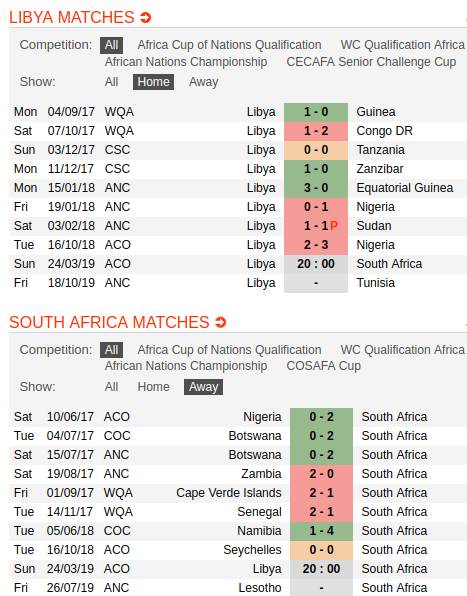Image resolution: width=467 pixels, height=596 pixels.
Task: Open the Libya vs Sudan penalty result
Action: click(x=316, y=226)
